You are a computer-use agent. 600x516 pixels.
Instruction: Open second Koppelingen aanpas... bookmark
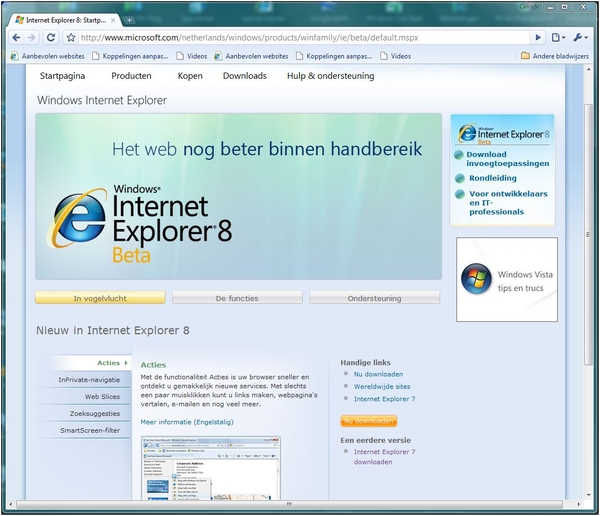coord(334,56)
